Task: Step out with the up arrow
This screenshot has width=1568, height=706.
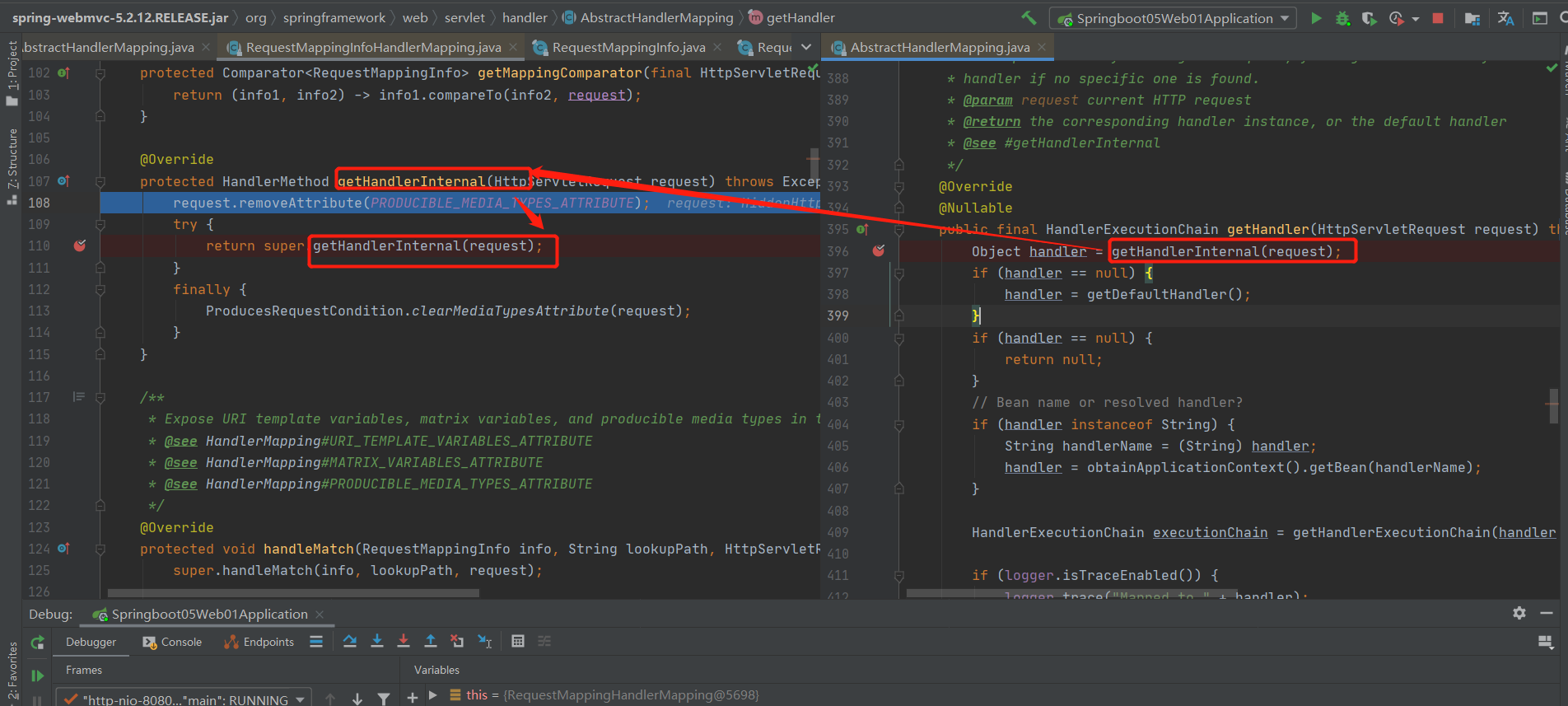Action: click(430, 641)
